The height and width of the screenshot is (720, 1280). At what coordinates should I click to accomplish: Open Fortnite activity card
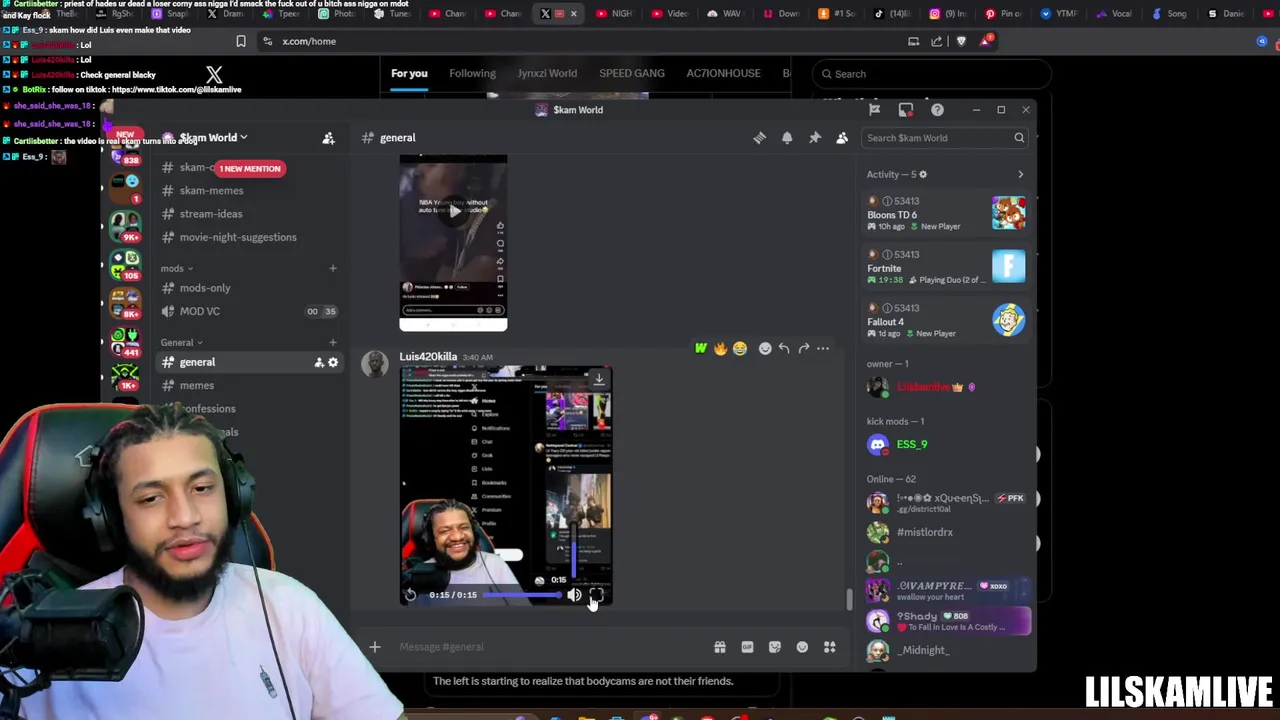click(946, 267)
